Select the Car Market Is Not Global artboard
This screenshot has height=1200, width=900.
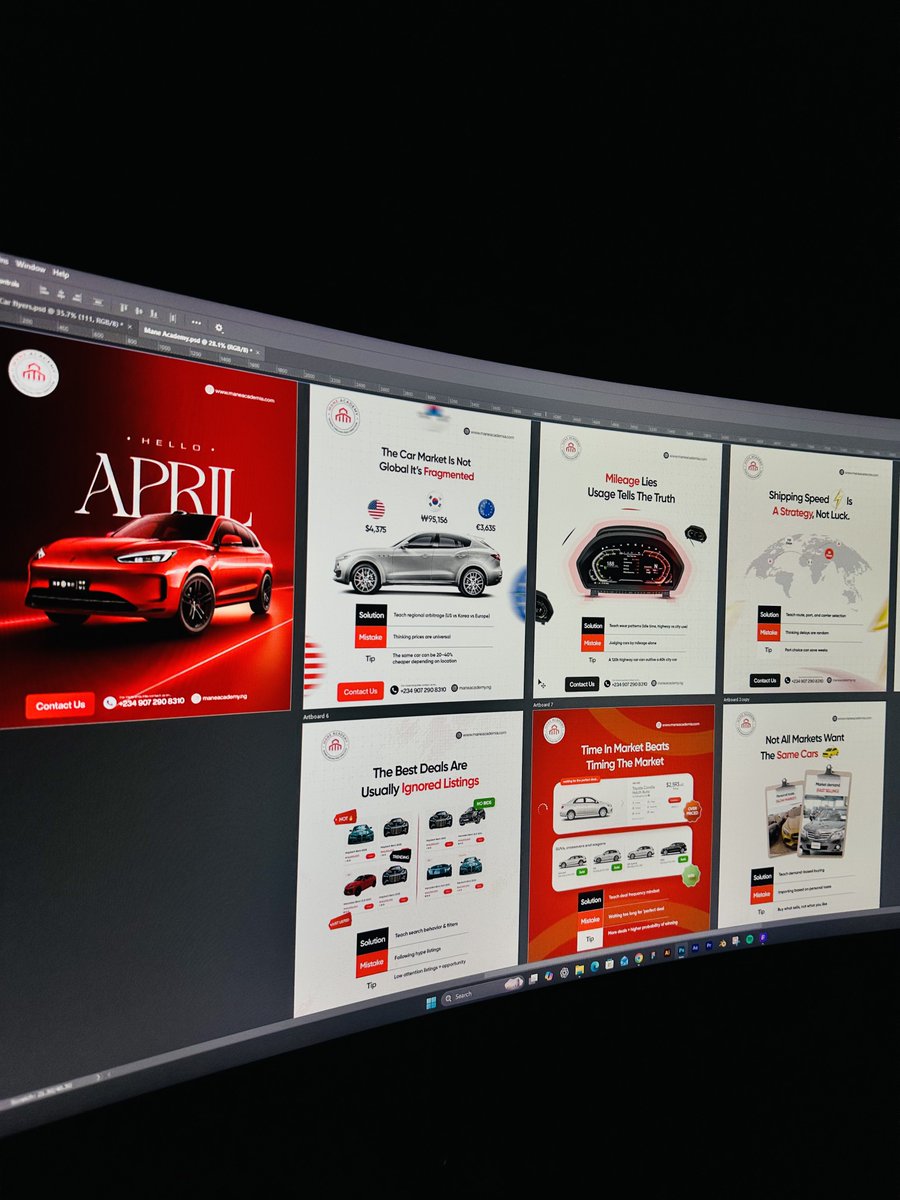(x=415, y=545)
